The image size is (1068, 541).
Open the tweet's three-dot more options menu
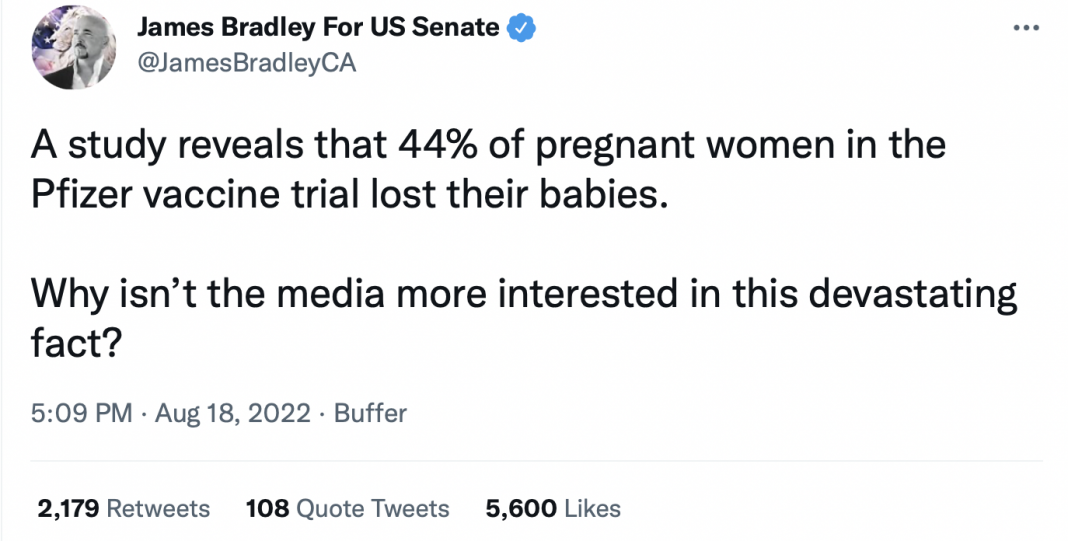[1027, 28]
